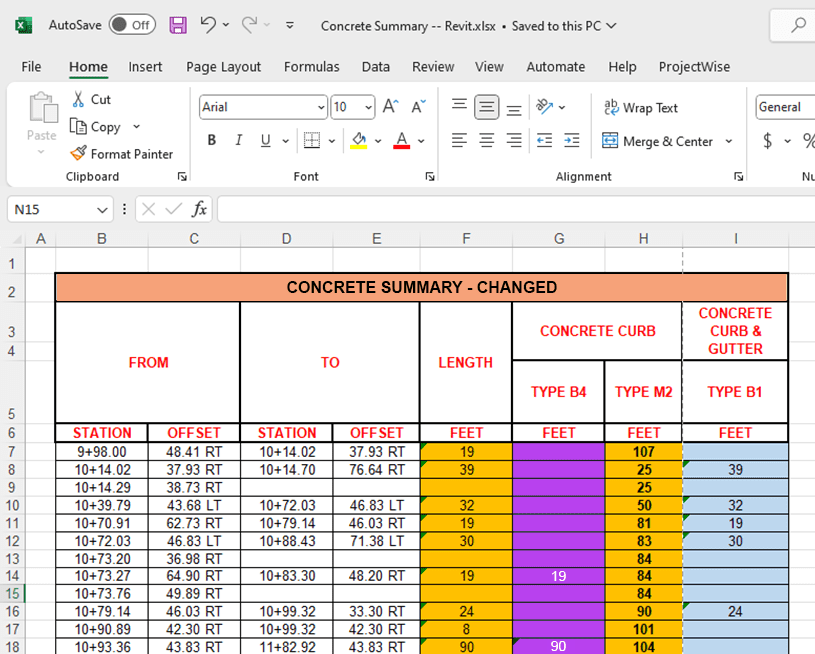Click Increase Font Size icon
Image resolution: width=815 pixels, height=654 pixels.
pyautogui.click(x=390, y=107)
